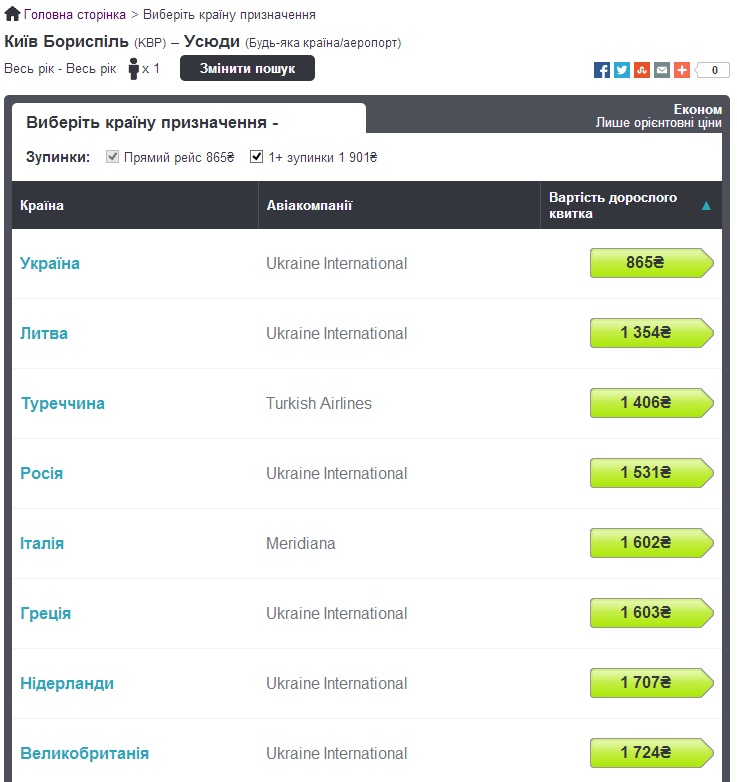Share page on Twitter

click(x=622, y=70)
